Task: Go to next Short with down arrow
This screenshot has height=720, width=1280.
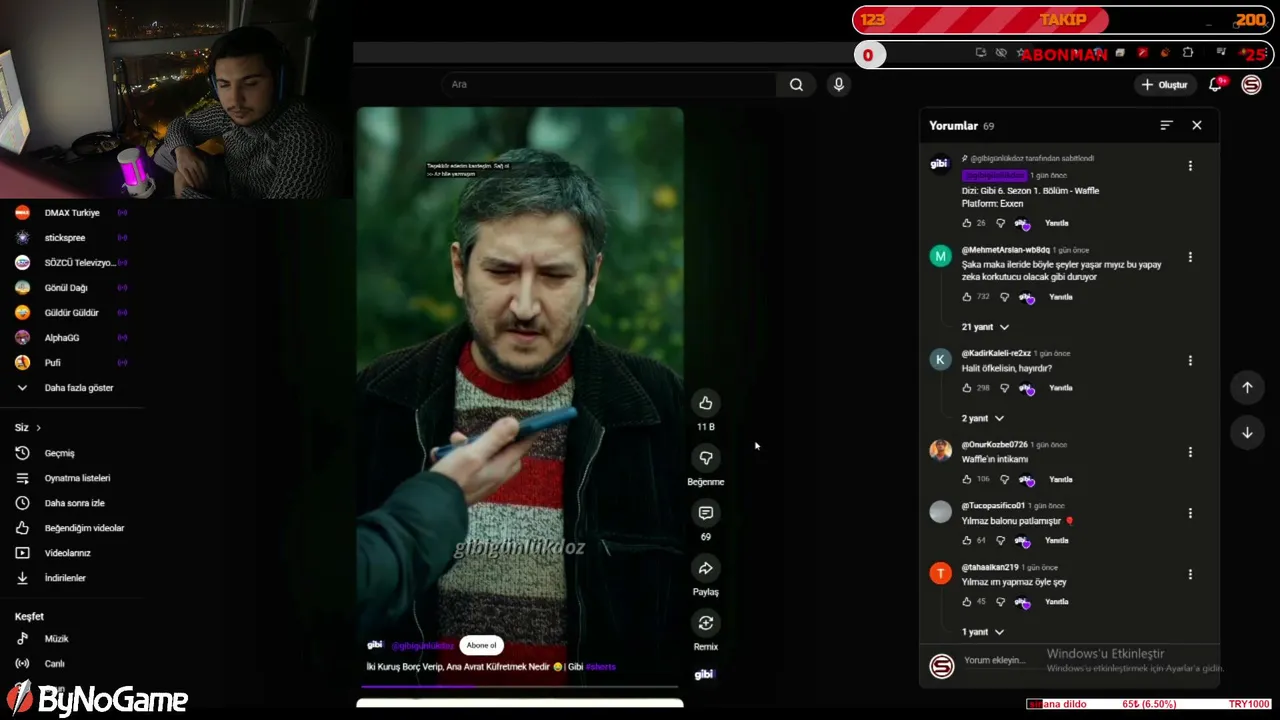Action: click(1247, 433)
